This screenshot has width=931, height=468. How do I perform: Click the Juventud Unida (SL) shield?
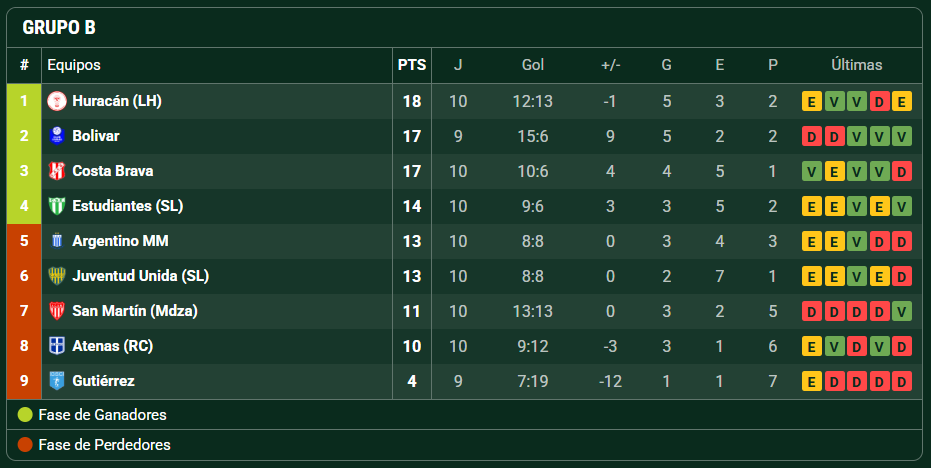coord(56,276)
